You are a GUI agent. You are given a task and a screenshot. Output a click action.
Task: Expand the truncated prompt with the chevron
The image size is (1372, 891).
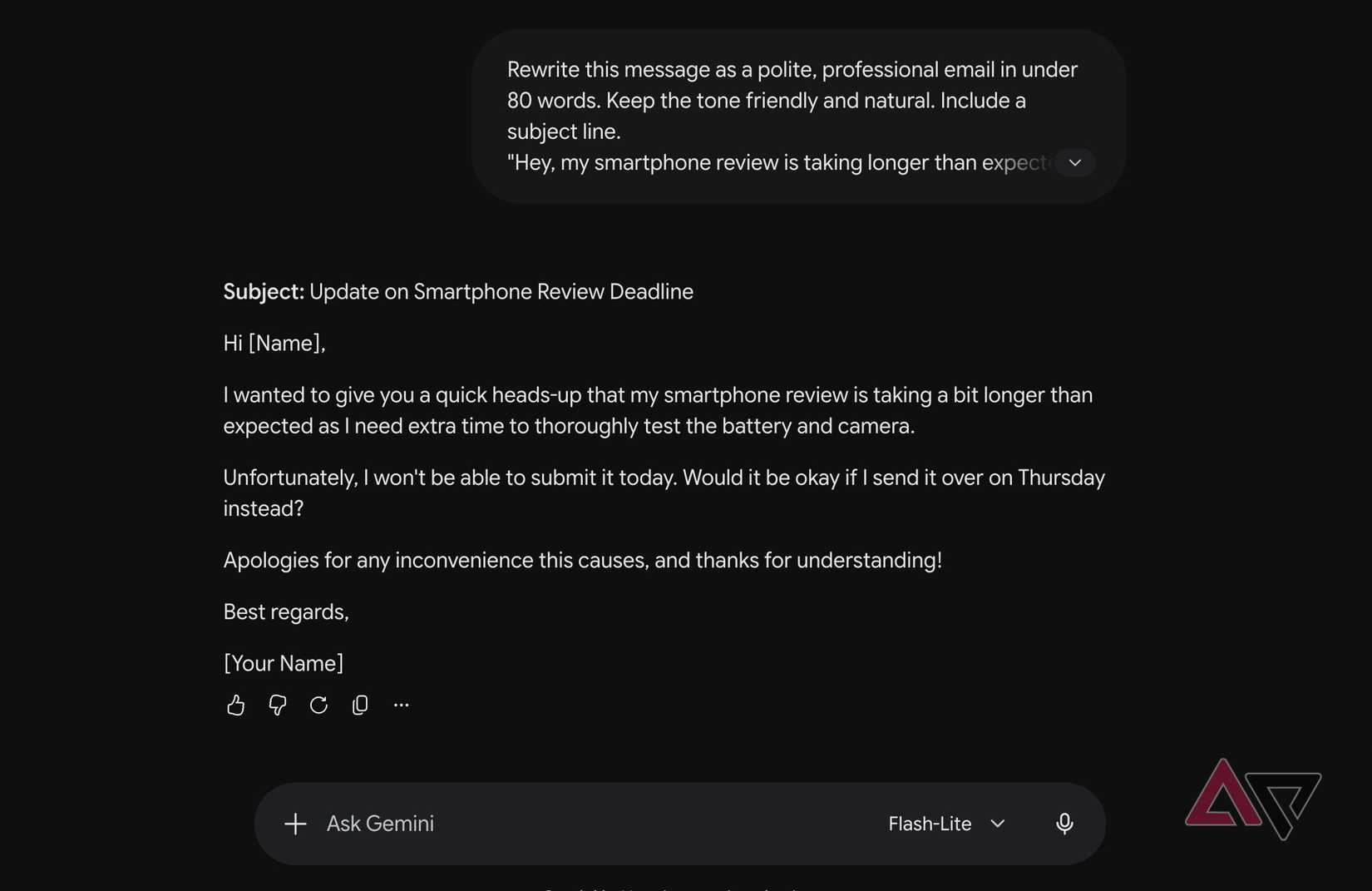click(1075, 162)
